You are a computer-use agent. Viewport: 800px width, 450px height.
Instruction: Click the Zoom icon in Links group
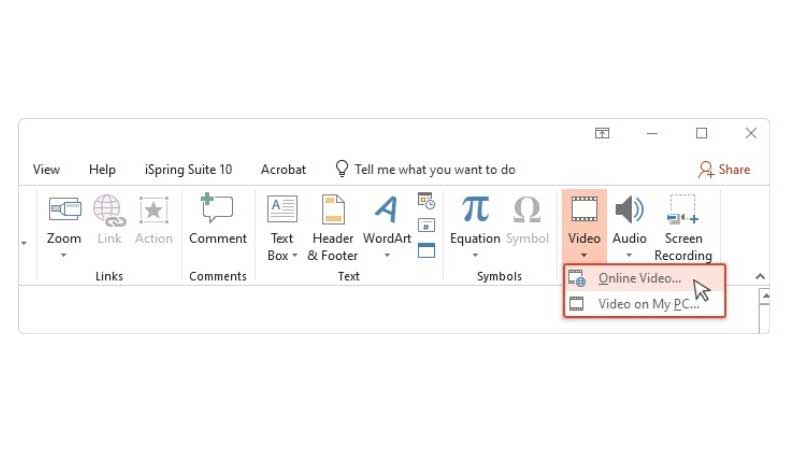coord(64,209)
